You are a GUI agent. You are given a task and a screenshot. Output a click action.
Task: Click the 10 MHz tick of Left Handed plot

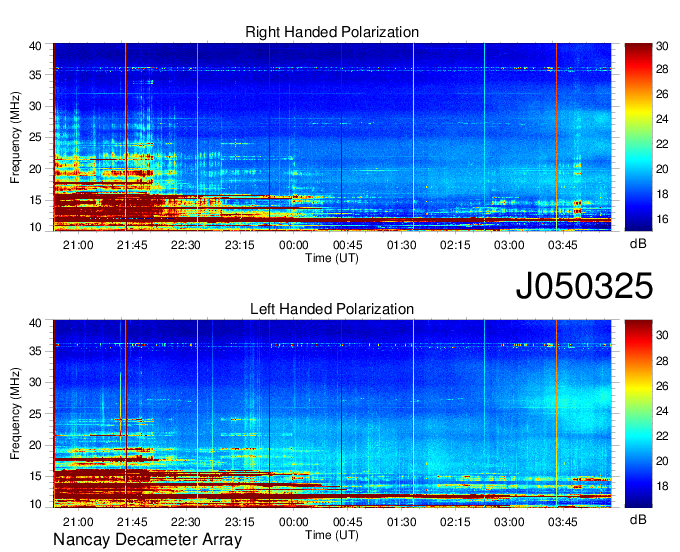coord(35,504)
